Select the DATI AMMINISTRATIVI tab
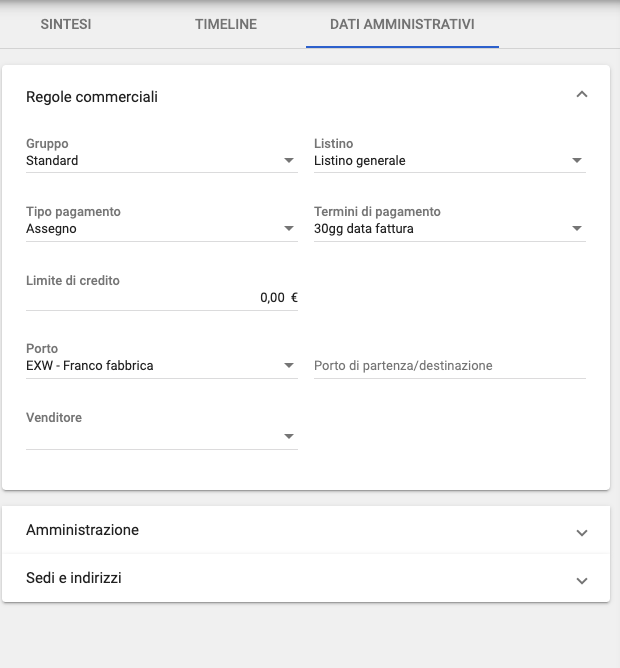The height and width of the screenshot is (668, 620). tap(402, 24)
